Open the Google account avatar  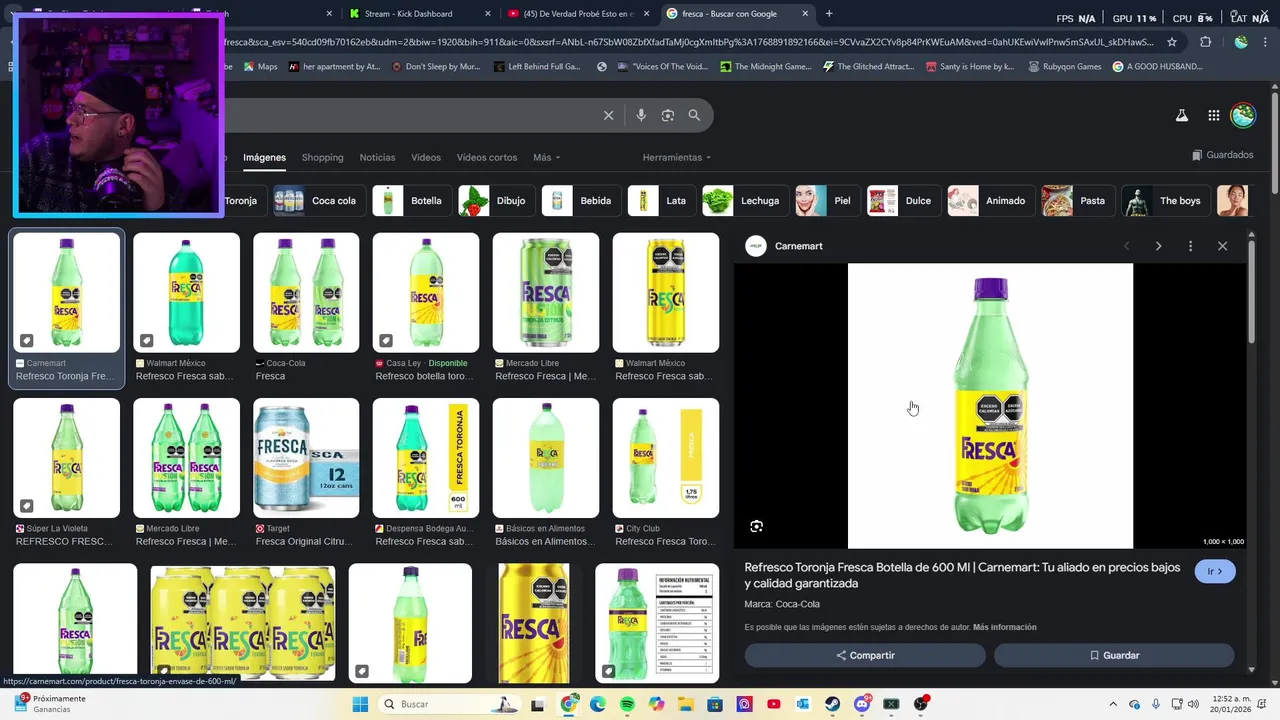tap(1243, 115)
